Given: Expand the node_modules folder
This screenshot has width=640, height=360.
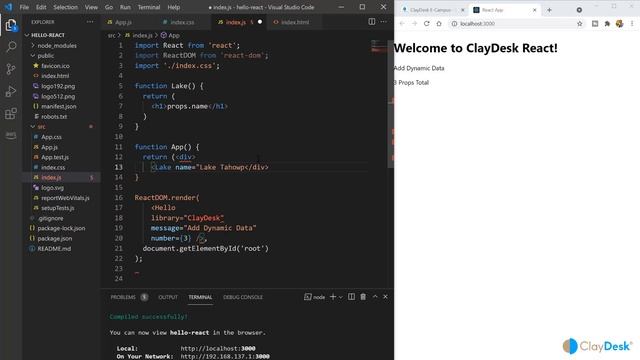Looking at the screenshot, I should (x=33, y=45).
